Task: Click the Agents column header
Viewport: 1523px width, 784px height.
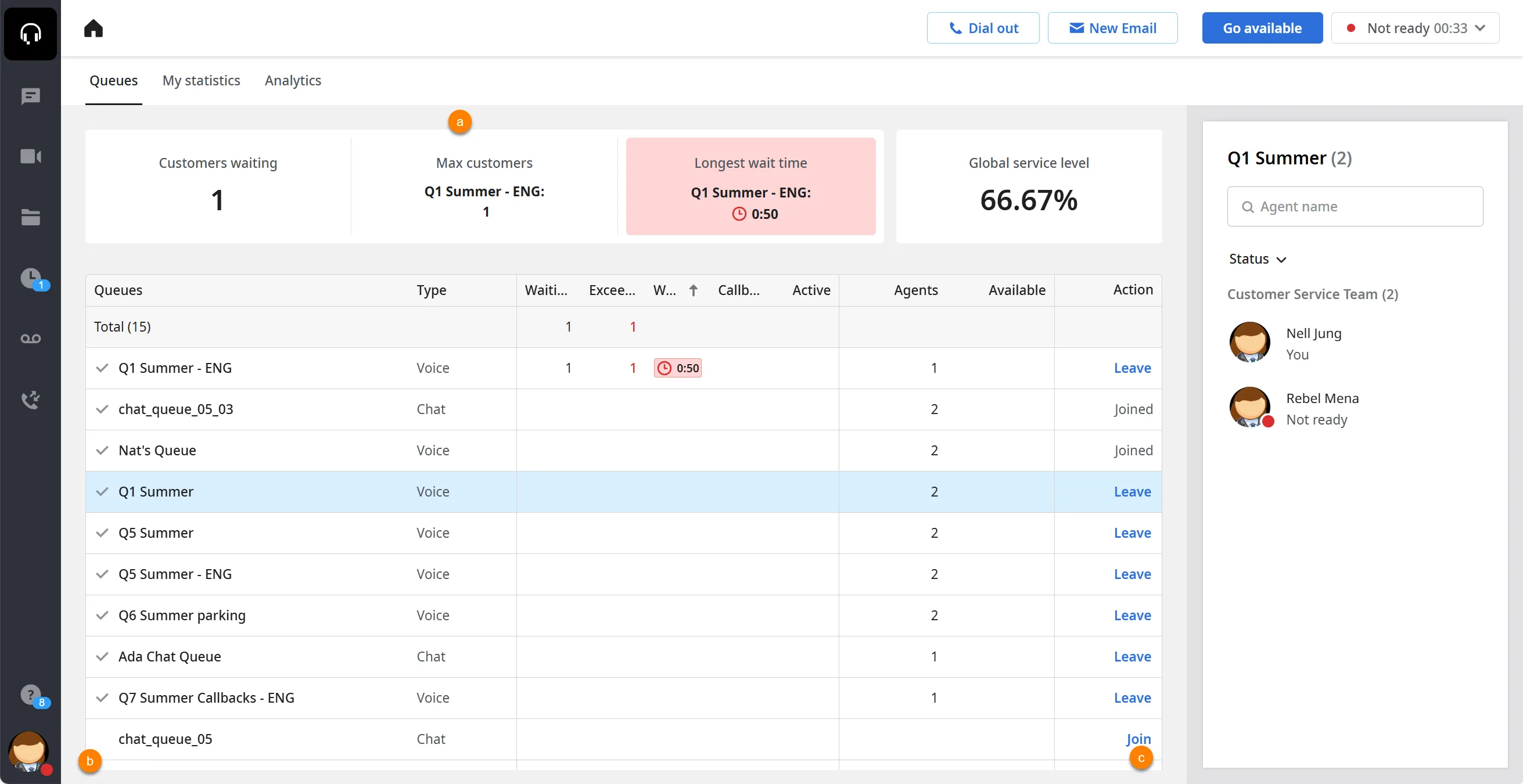Action: tap(915, 290)
